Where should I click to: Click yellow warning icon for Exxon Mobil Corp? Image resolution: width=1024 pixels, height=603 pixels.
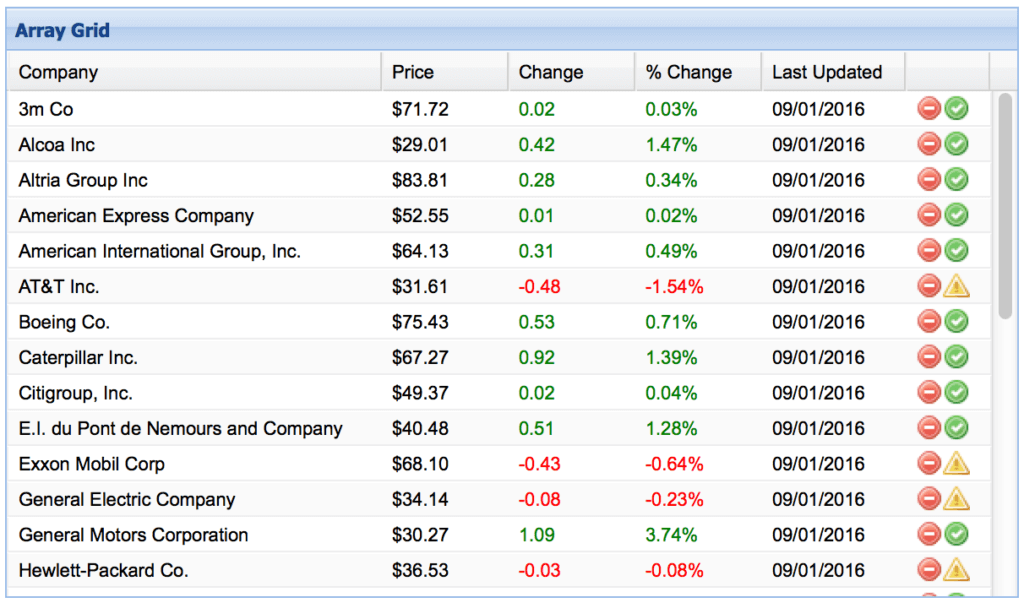pyautogui.click(x=957, y=463)
